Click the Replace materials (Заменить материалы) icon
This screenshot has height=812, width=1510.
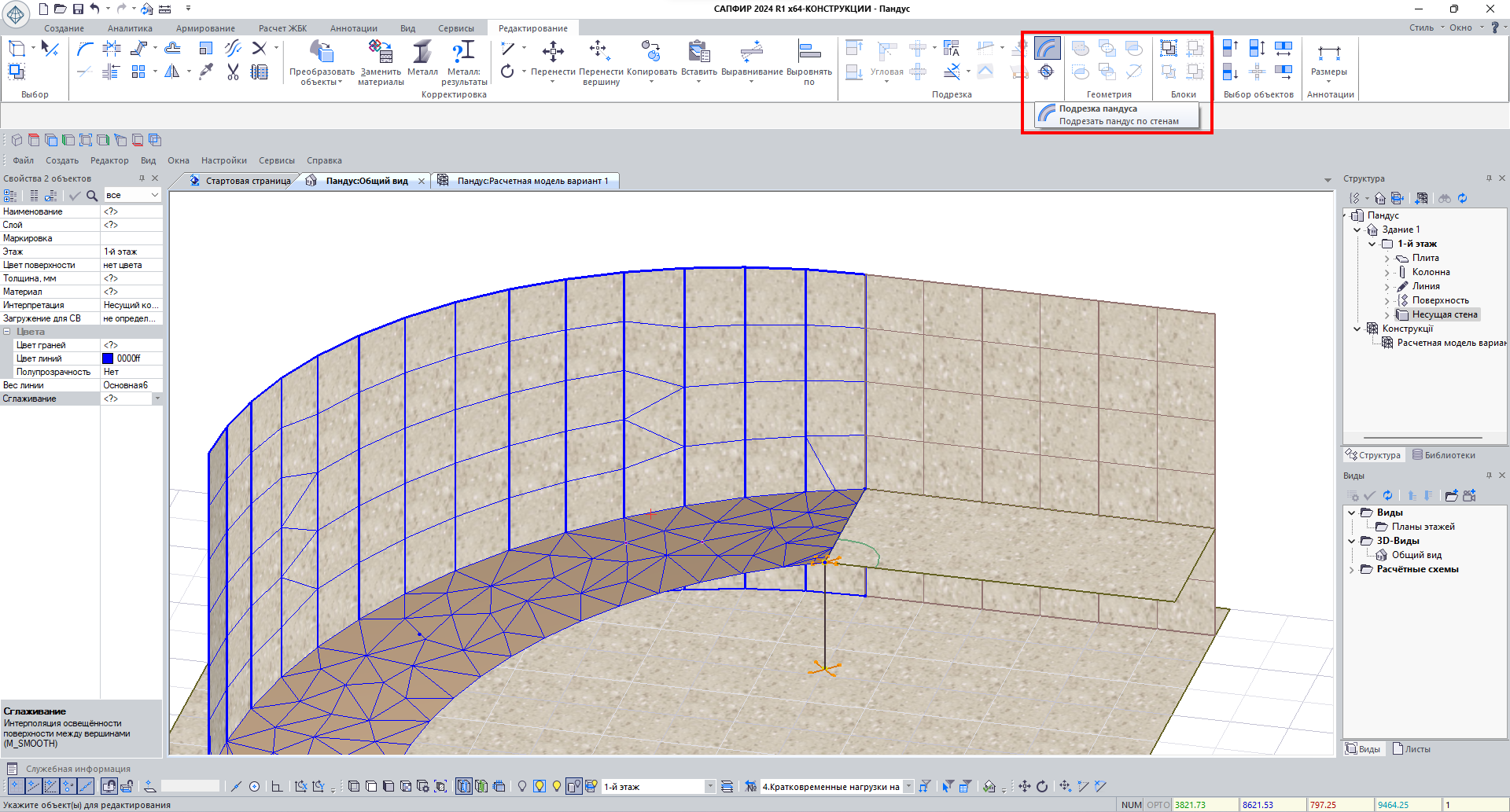(381, 53)
